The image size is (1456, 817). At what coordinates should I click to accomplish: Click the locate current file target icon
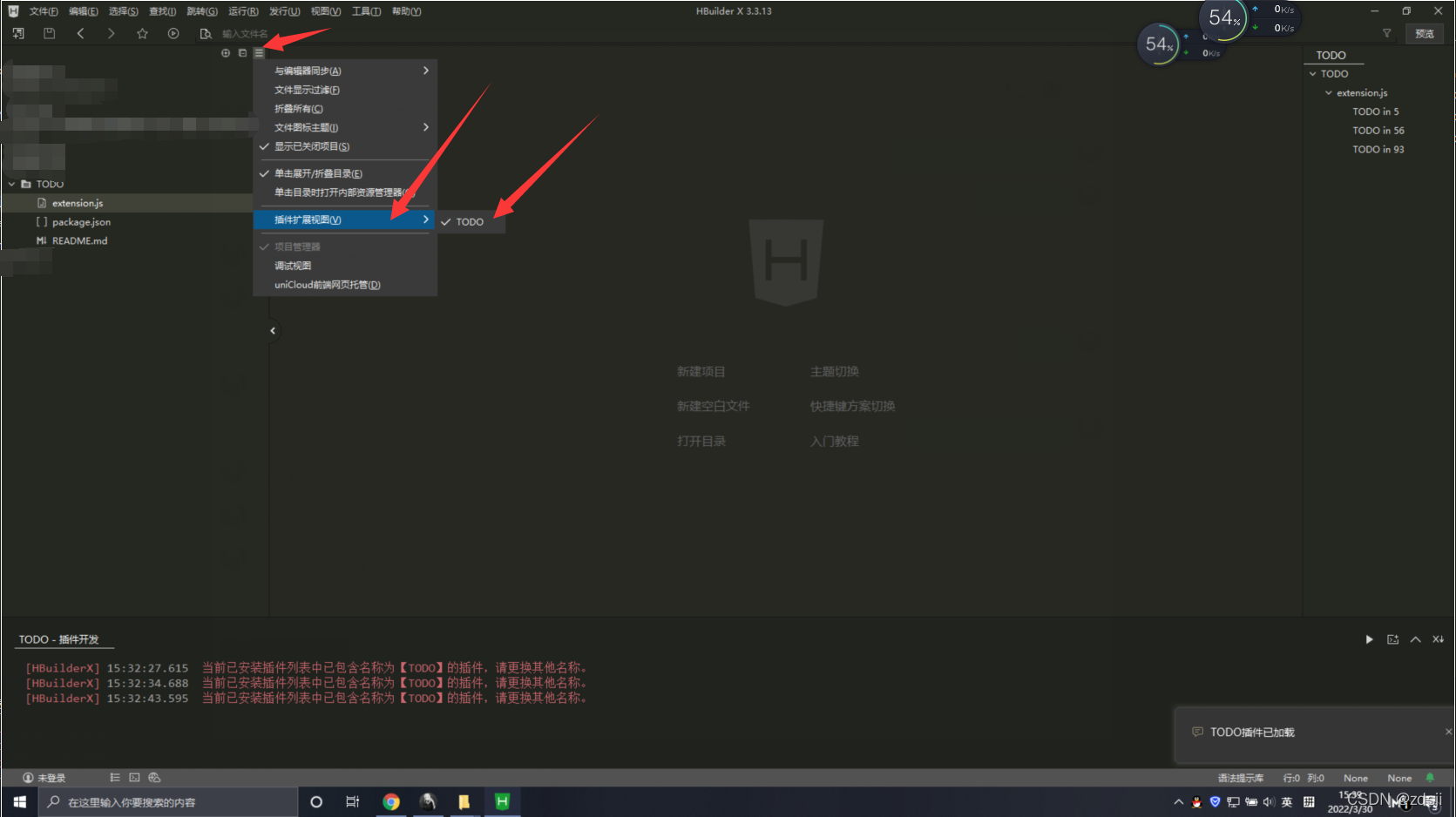click(226, 53)
